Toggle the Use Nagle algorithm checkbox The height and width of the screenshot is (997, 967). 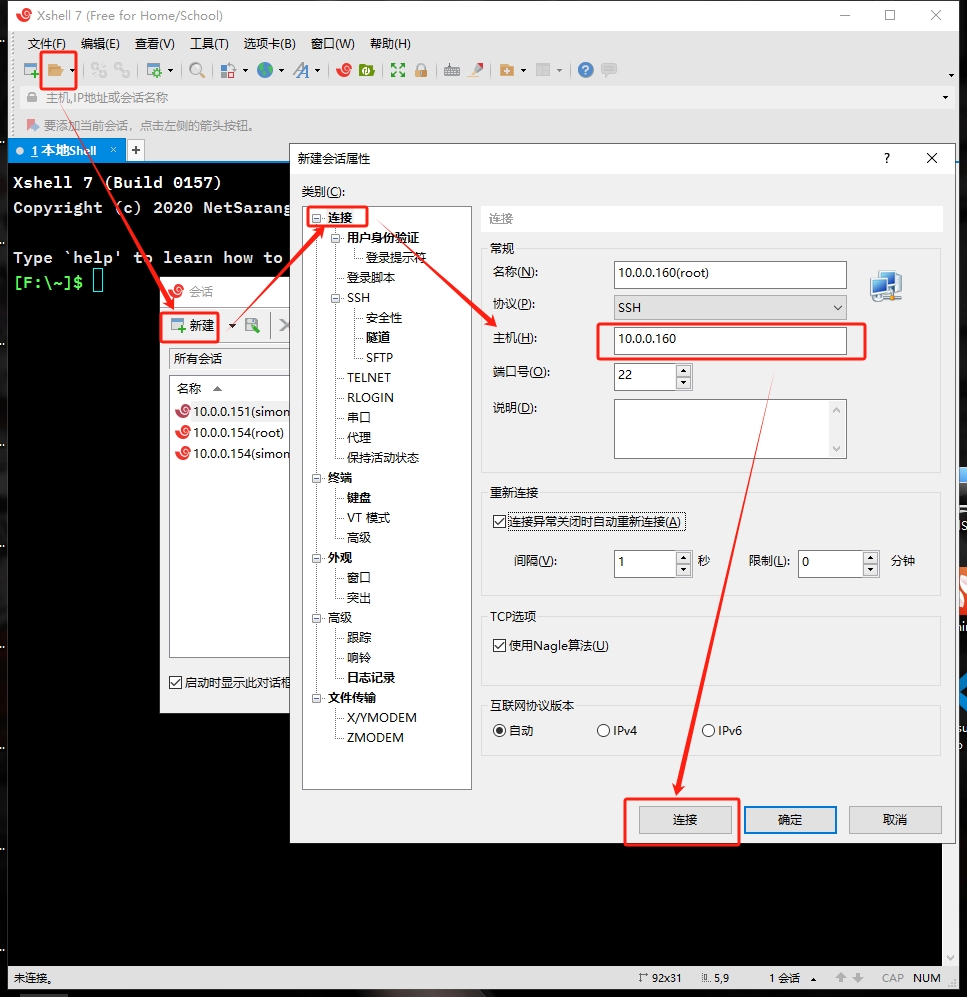[x=499, y=645]
